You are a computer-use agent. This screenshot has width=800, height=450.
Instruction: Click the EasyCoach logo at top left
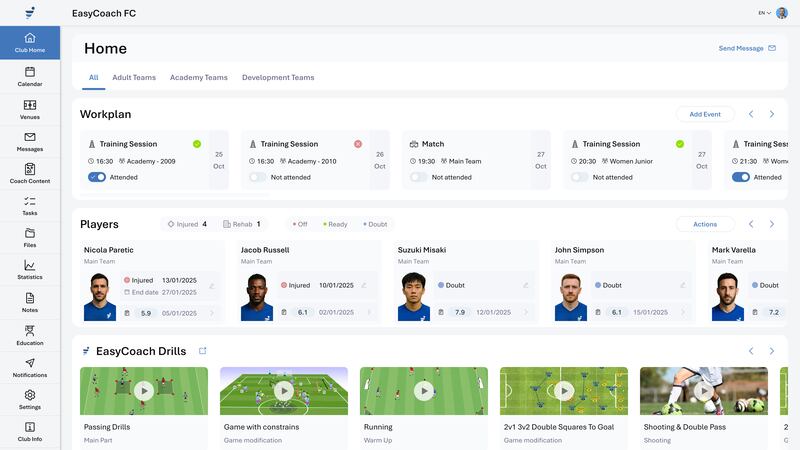pyautogui.click(x=30, y=13)
